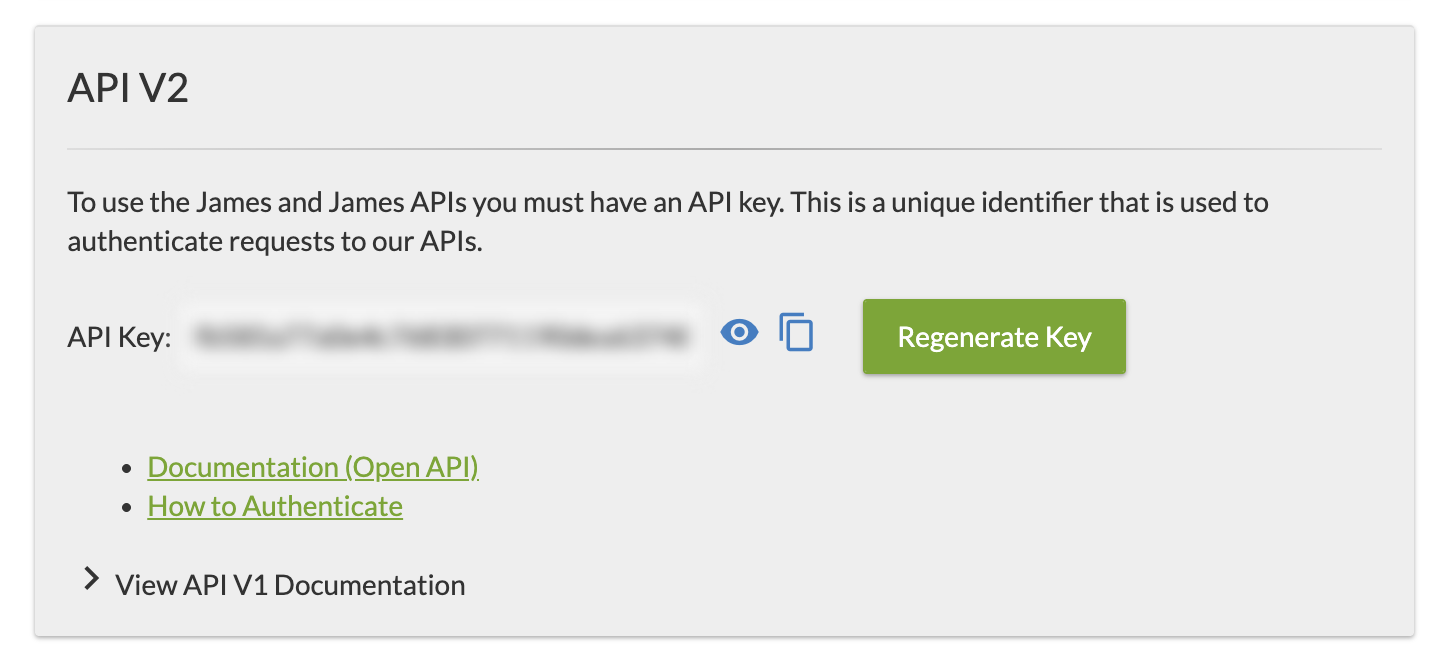Click the Regenerate Key button
The height and width of the screenshot is (664, 1440).
(x=994, y=337)
